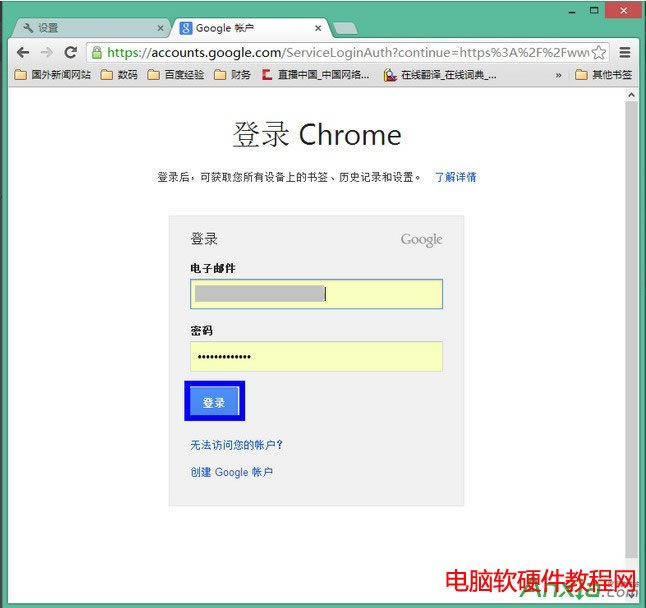This screenshot has height=608, width=646.
Task: Open the 直播中国 bookmark
Action: point(316,75)
